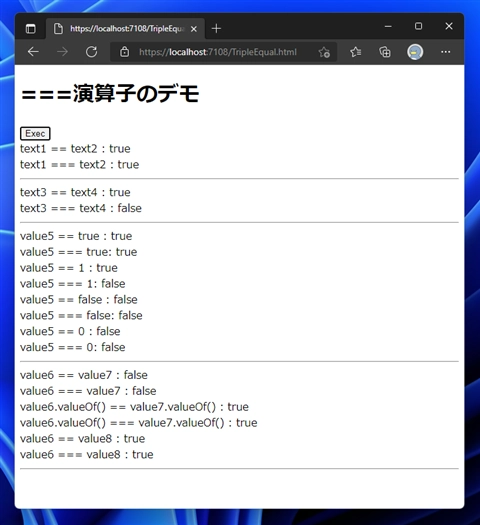Open the tab actions menu icon
The image size is (480, 525).
tap(30, 29)
